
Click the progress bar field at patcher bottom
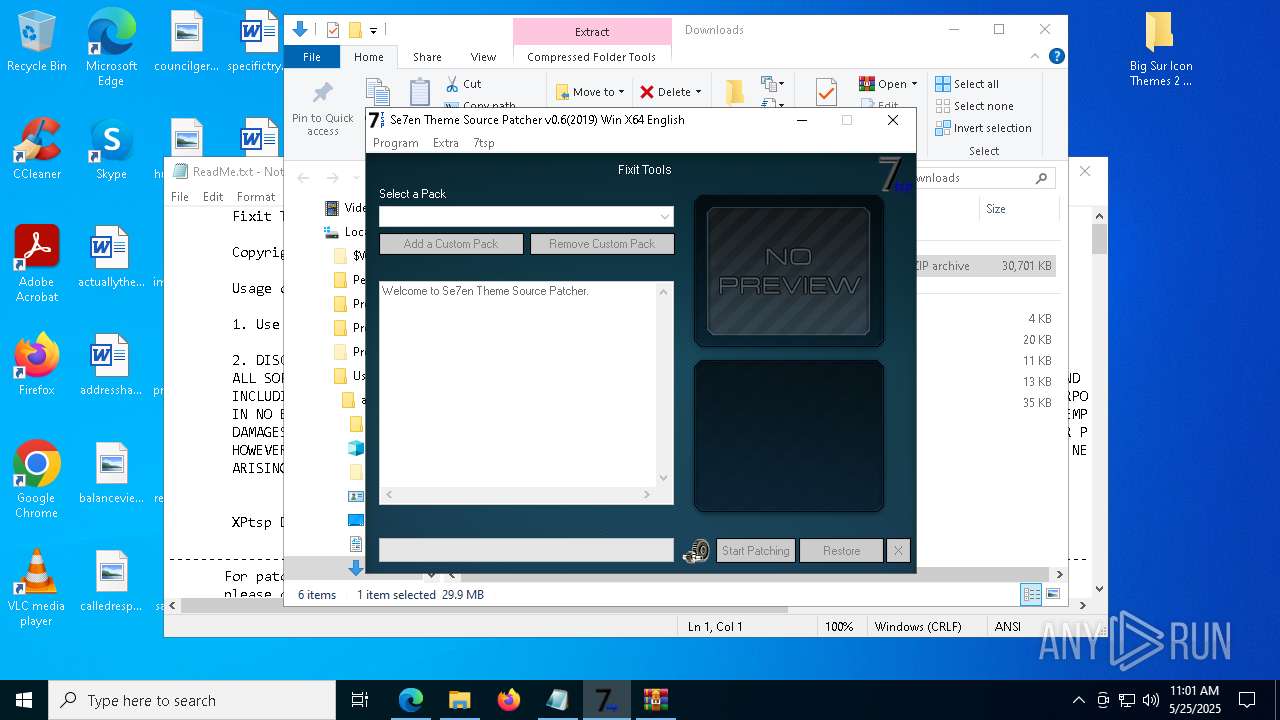(526, 550)
